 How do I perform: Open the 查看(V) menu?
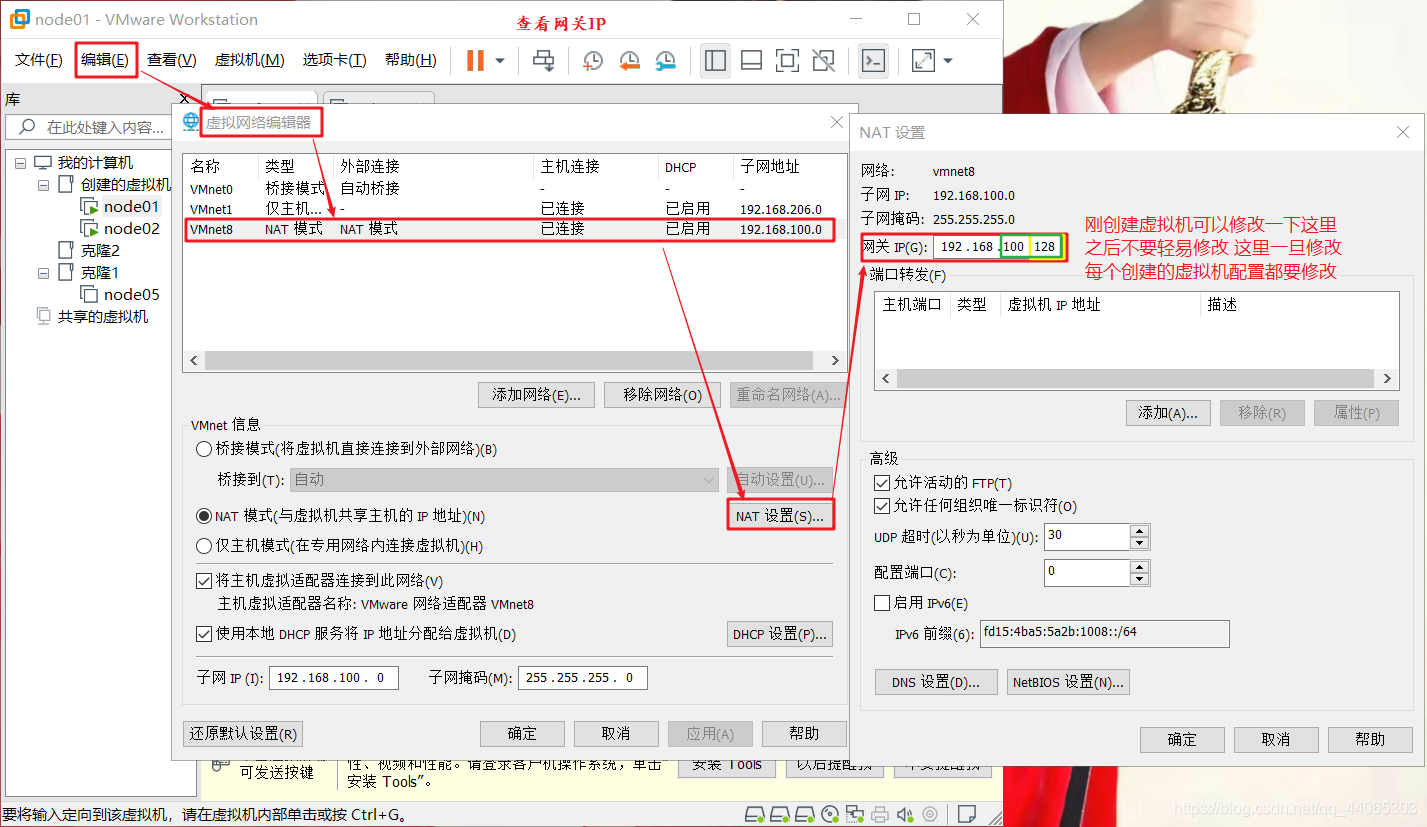pos(171,60)
